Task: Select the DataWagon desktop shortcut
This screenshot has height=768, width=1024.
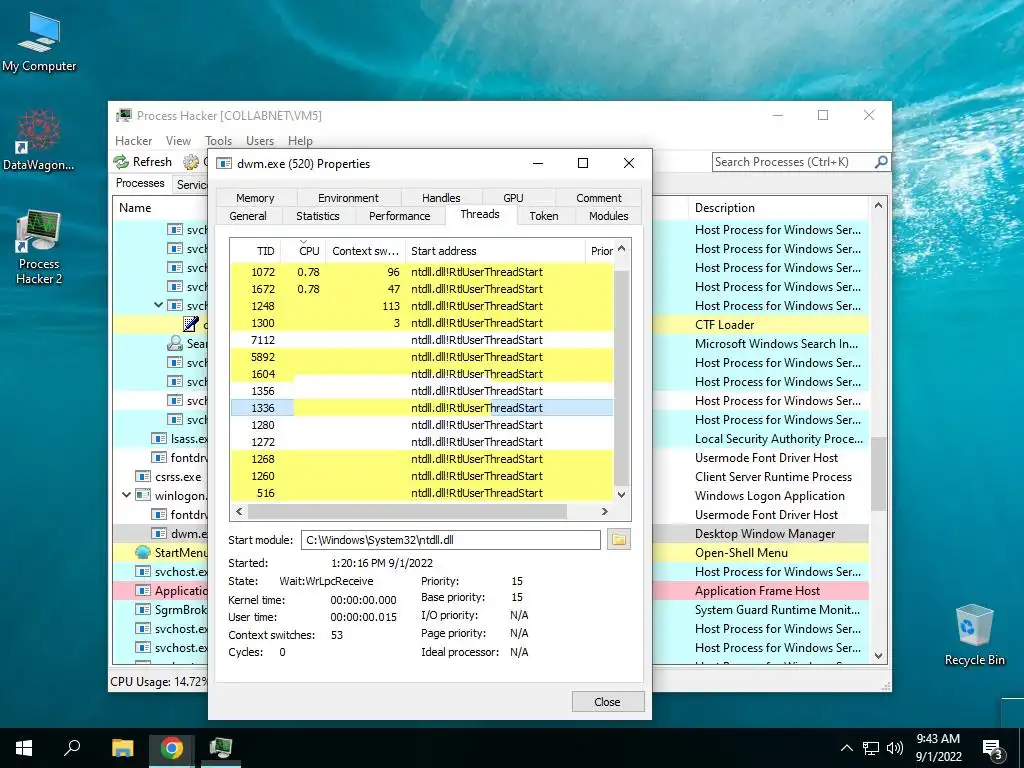Action: click(39, 139)
